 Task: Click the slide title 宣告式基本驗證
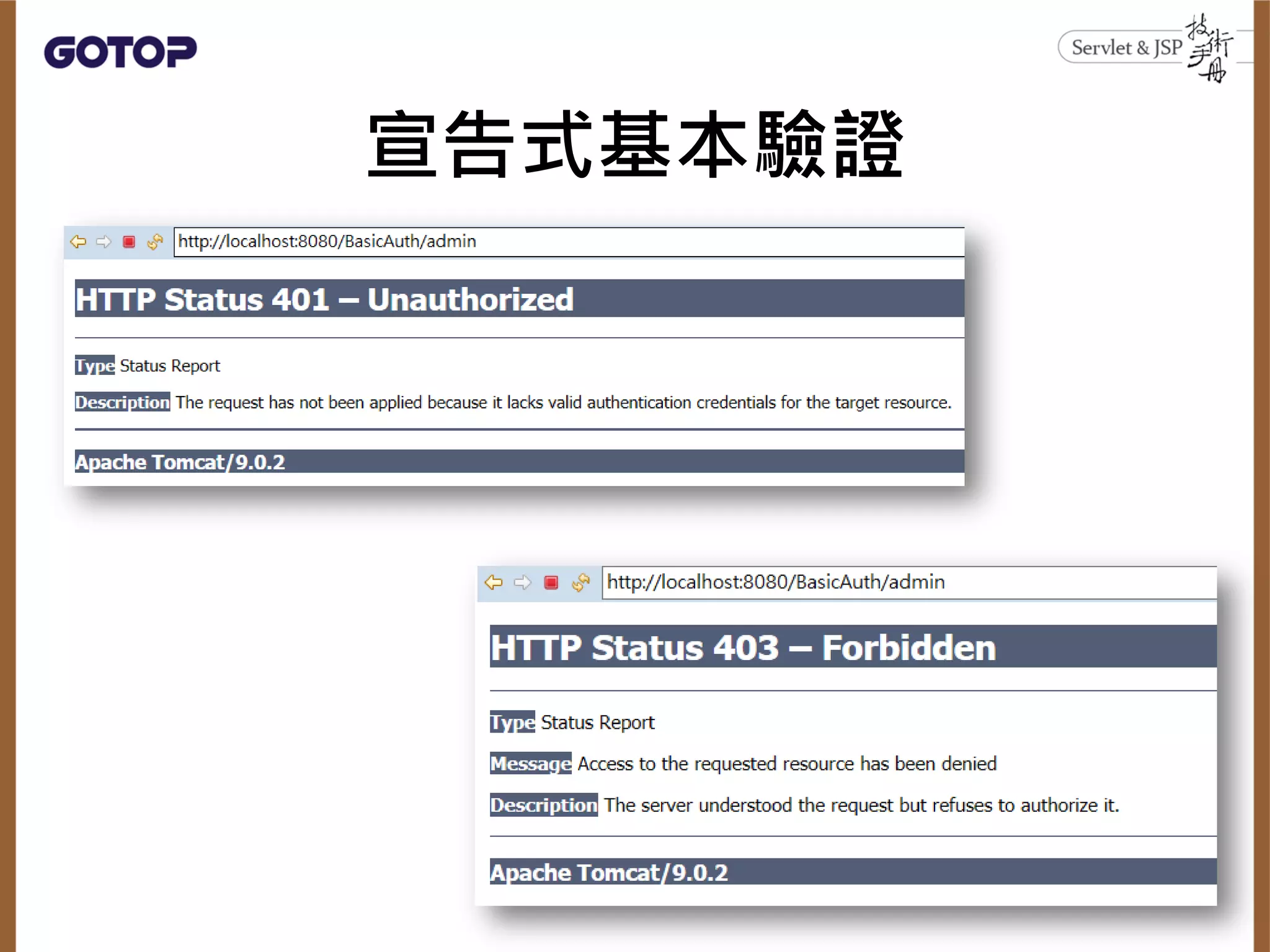tap(635, 144)
